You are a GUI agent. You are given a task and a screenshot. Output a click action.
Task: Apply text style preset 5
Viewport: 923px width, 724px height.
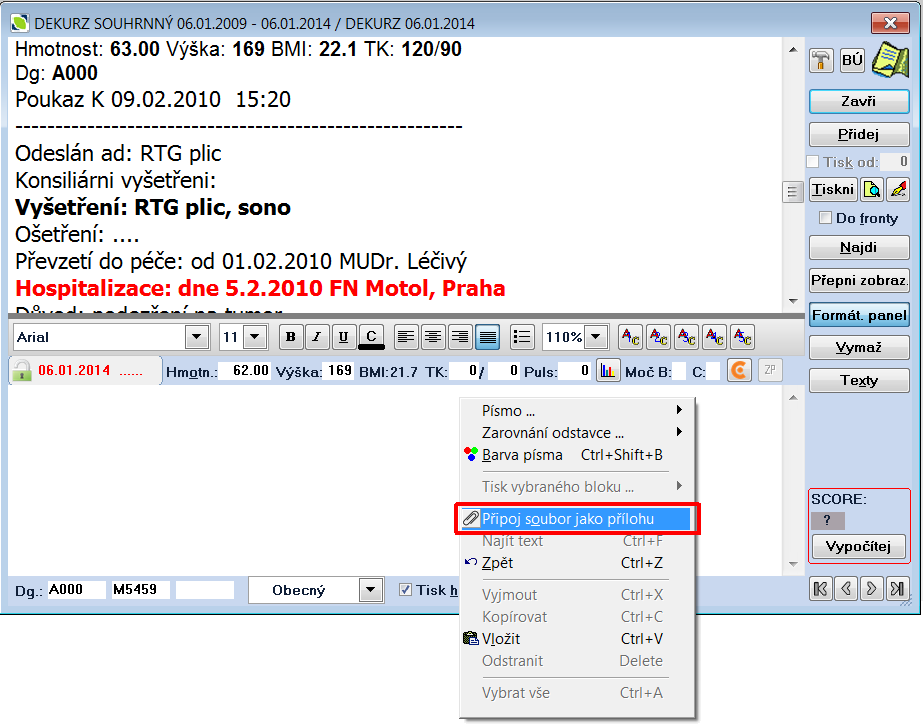click(x=742, y=337)
